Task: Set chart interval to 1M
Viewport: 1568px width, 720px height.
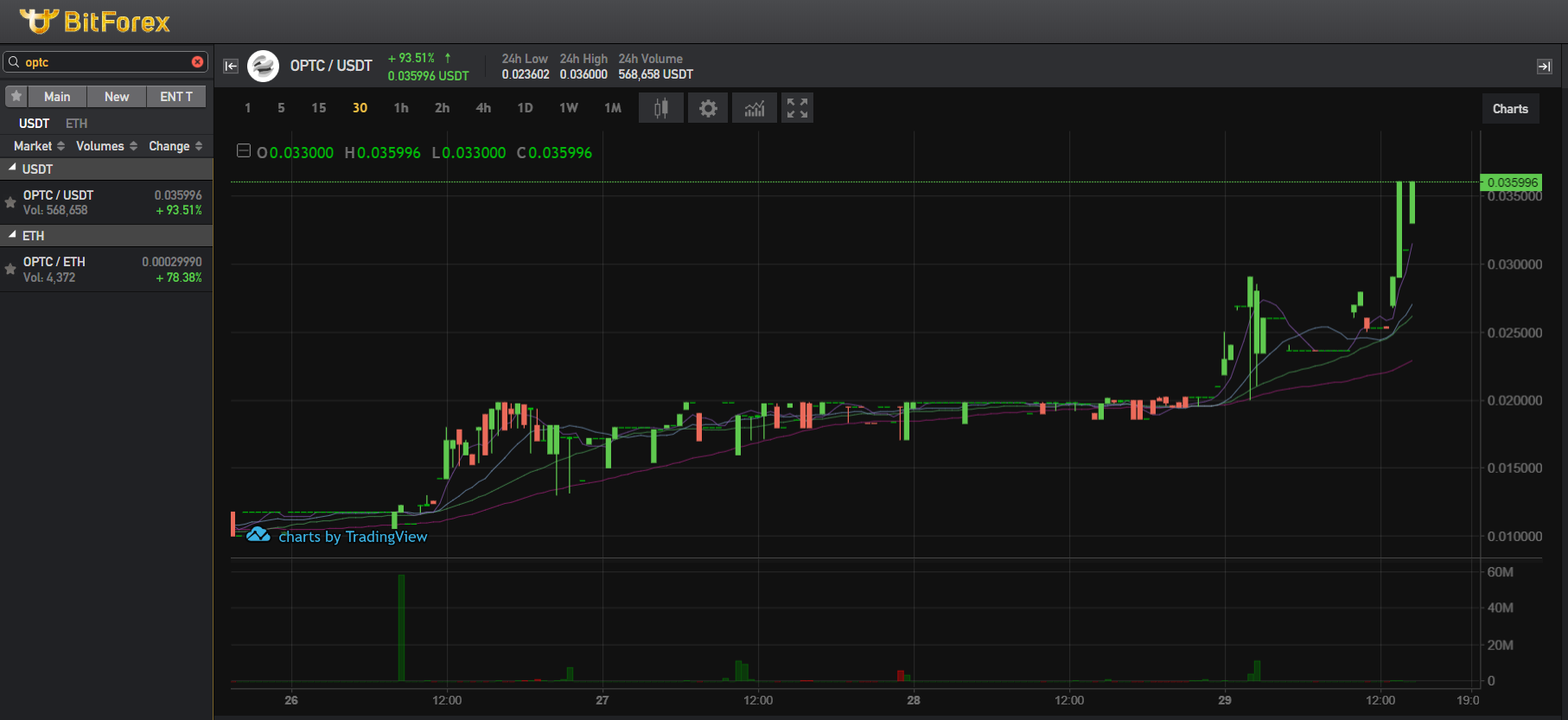Action: [613, 108]
